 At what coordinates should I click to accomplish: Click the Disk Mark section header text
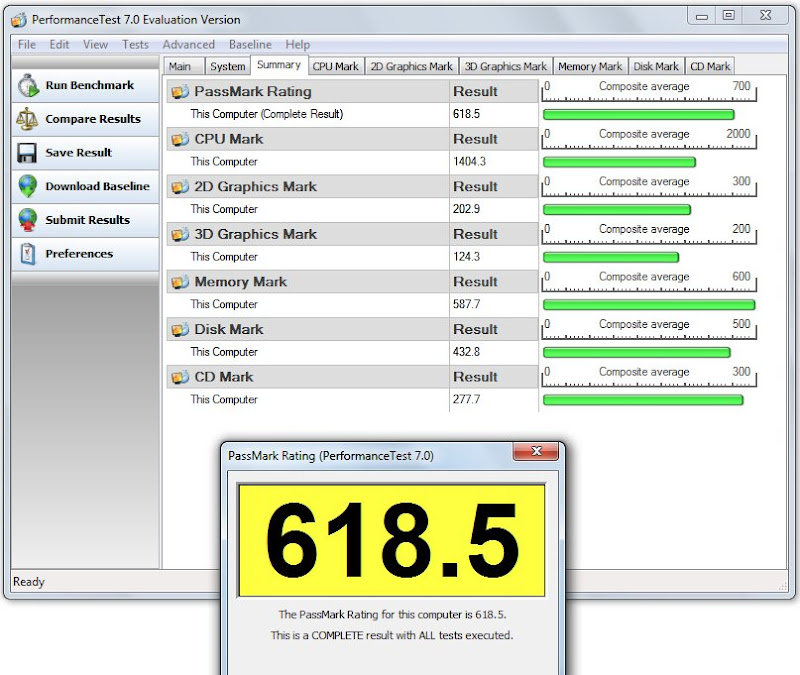229,330
